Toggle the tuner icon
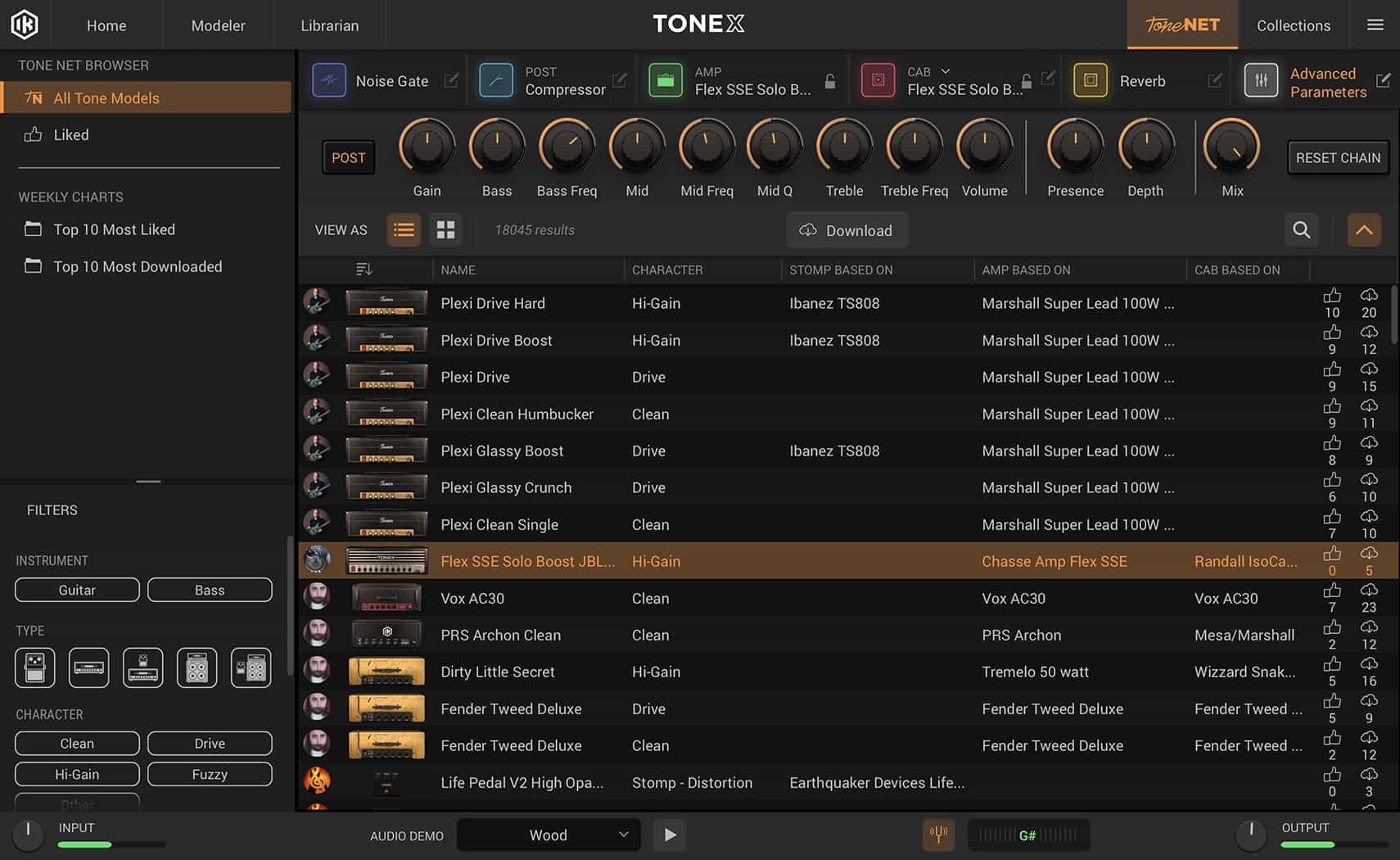Screen dimensions: 1400x860 [938, 835]
